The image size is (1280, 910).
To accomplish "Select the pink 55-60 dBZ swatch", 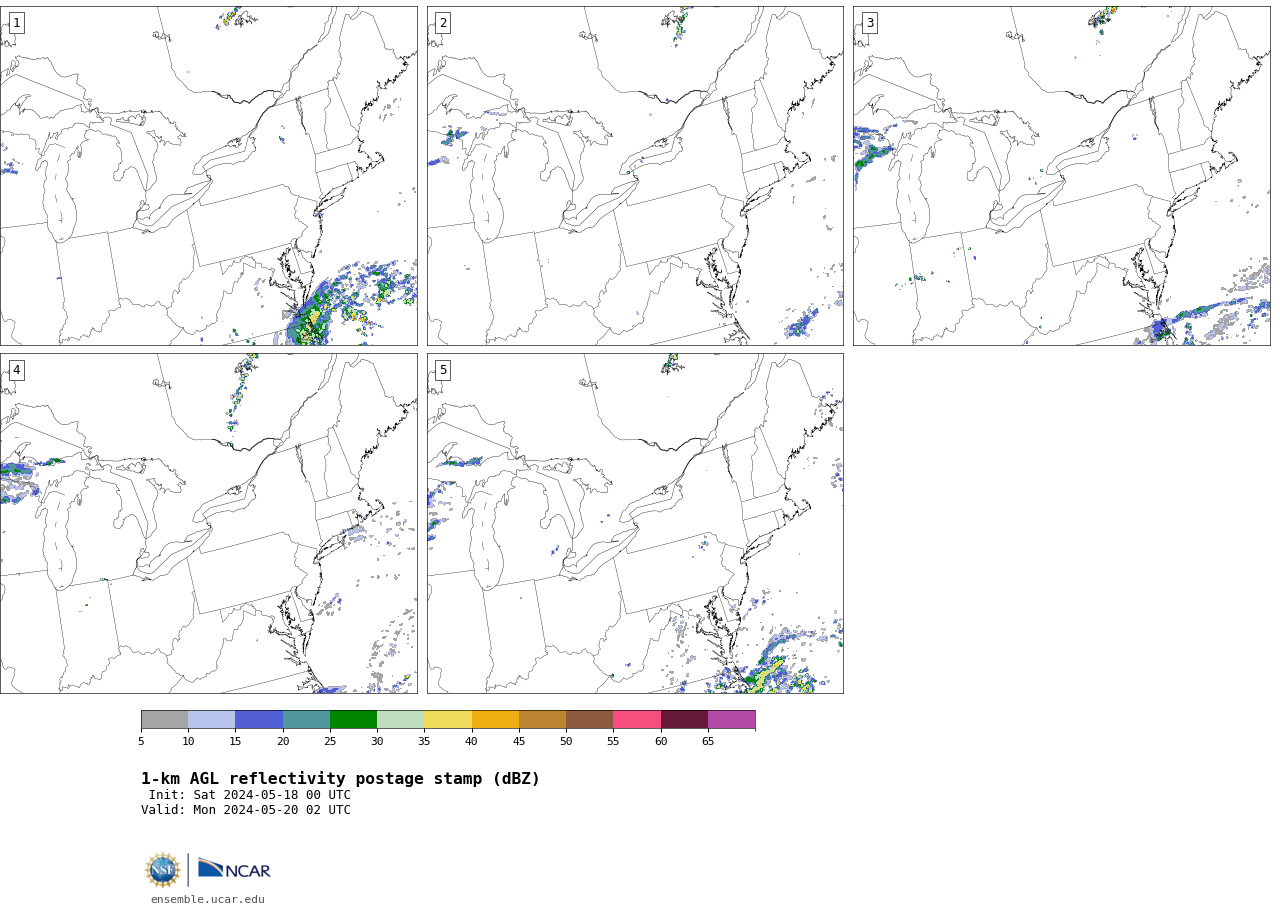I will tap(637, 720).
